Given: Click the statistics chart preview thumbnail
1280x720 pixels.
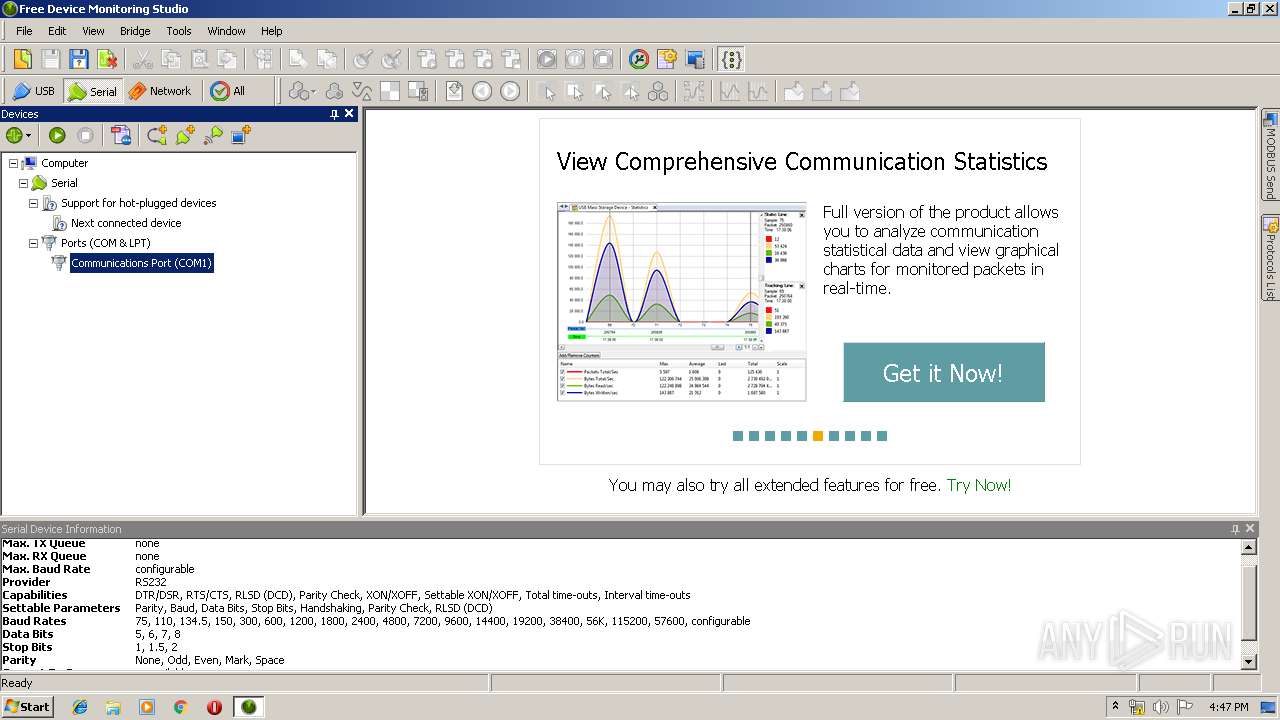Looking at the screenshot, I should (x=682, y=302).
